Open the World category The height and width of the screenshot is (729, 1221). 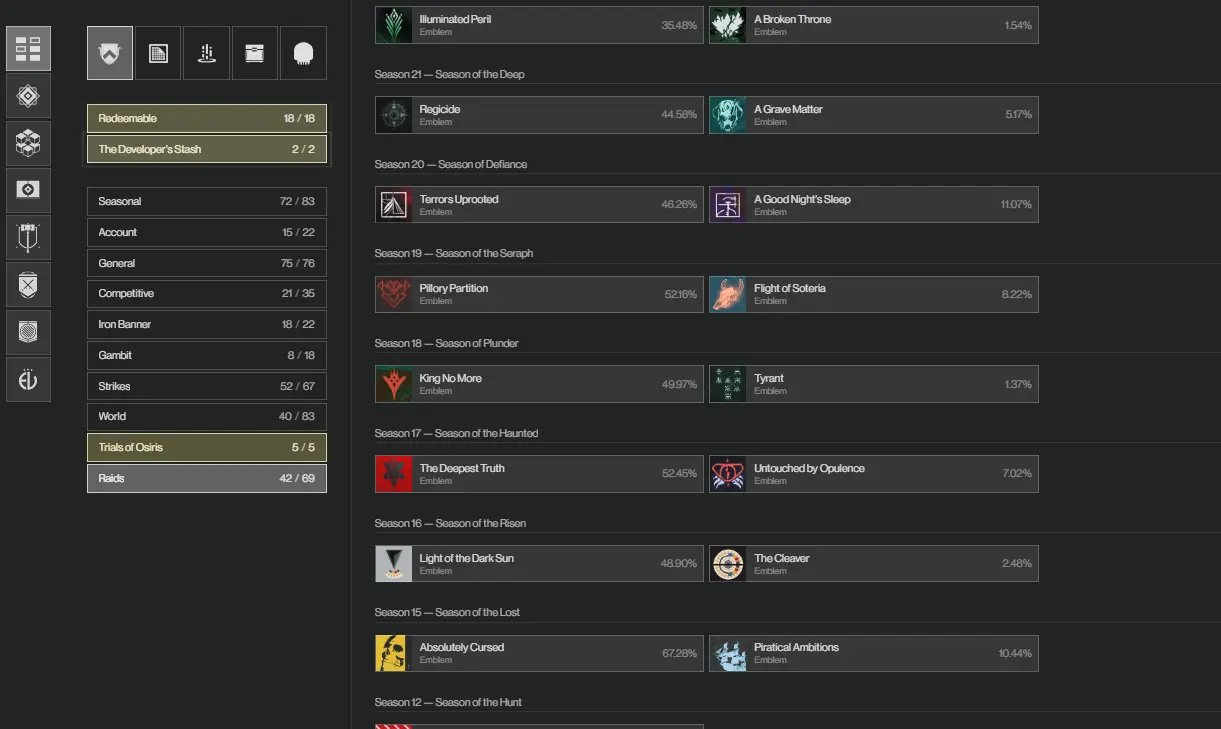(207, 416)
